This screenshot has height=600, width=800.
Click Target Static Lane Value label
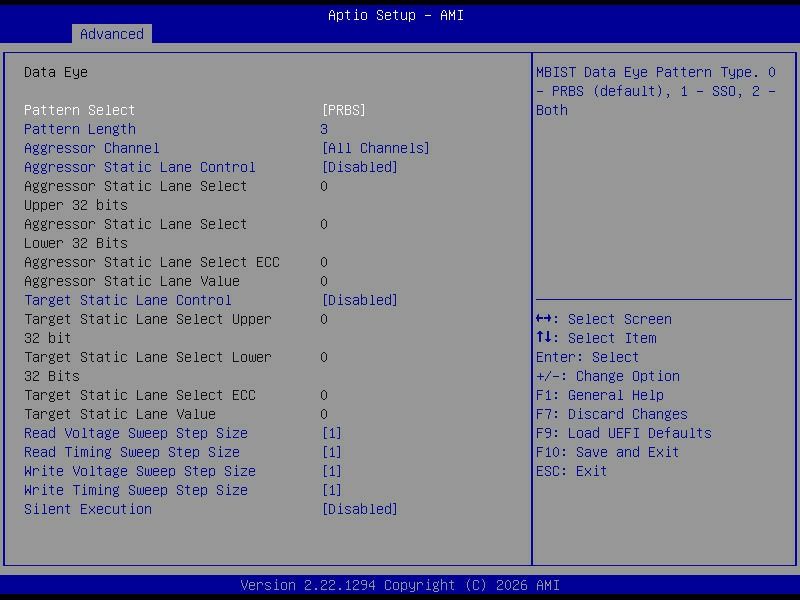120,414
